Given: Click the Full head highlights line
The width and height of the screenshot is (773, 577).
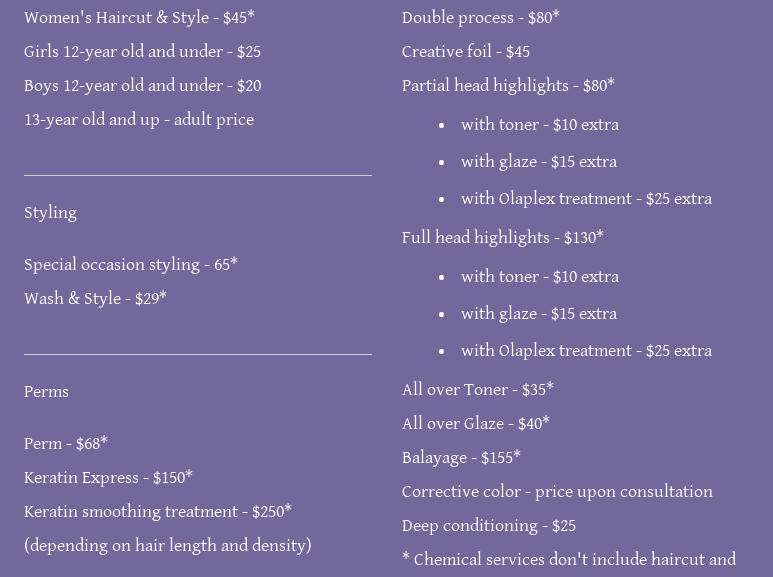Looking at the screenshot, I should pyautogui.click(x=502, y=238).
